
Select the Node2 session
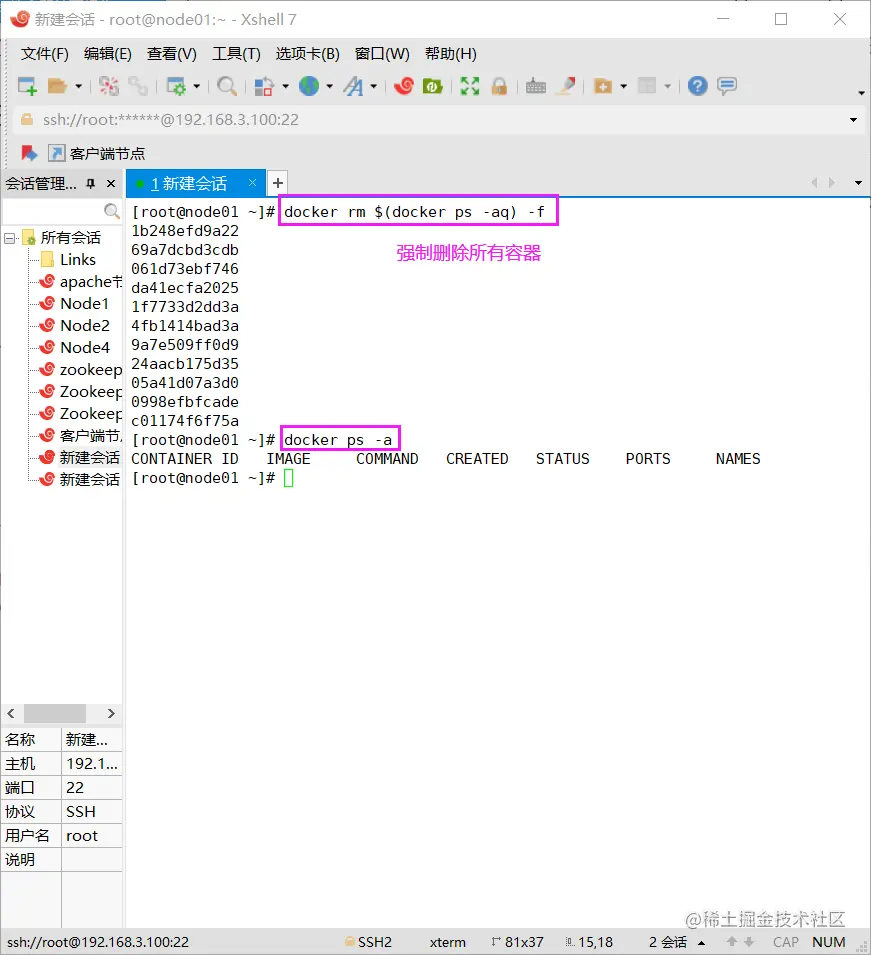click(x=75, y=326)
